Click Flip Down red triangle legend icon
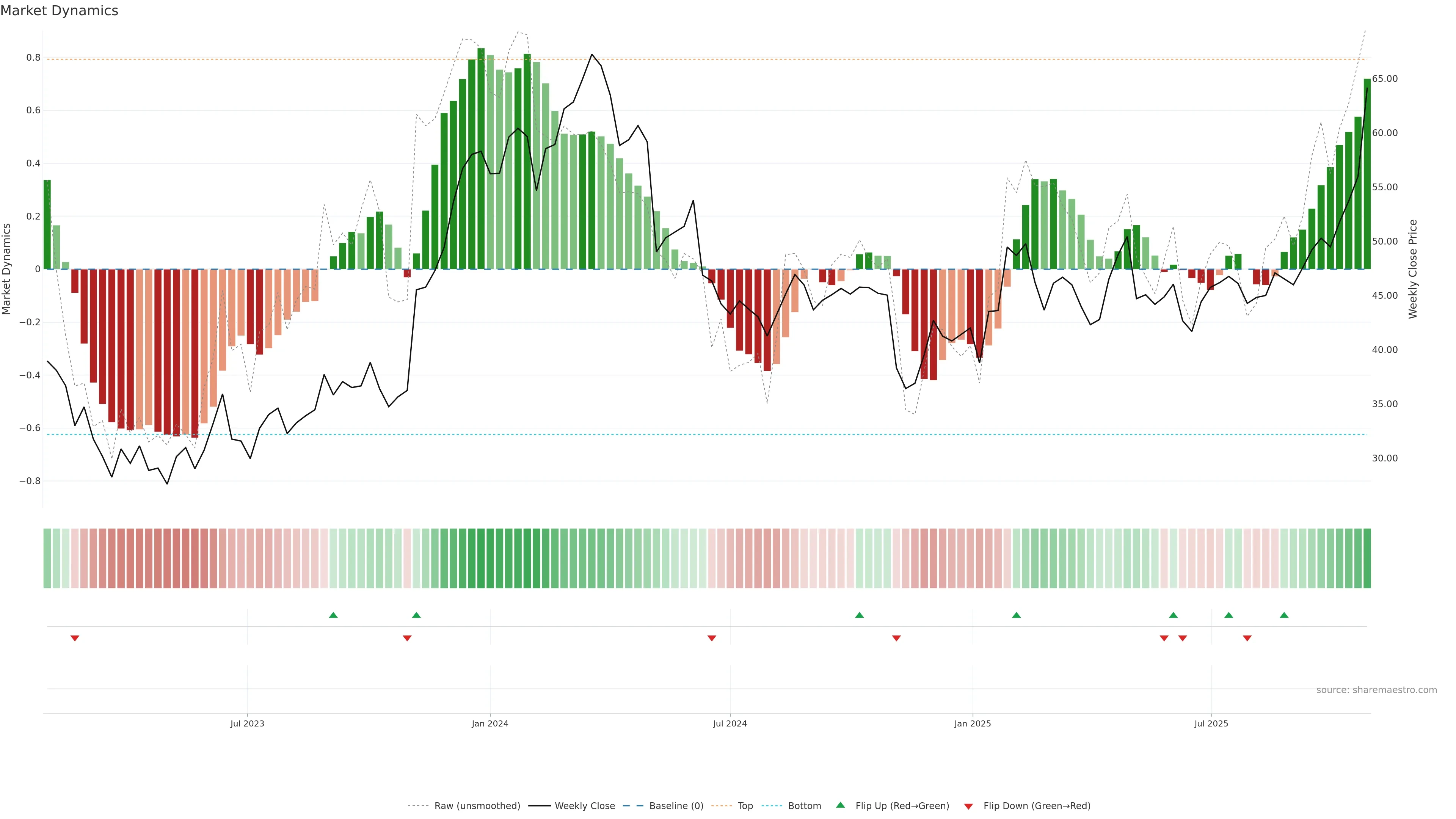This screenshot has height=819, width=1456. (x=968, y=806)
